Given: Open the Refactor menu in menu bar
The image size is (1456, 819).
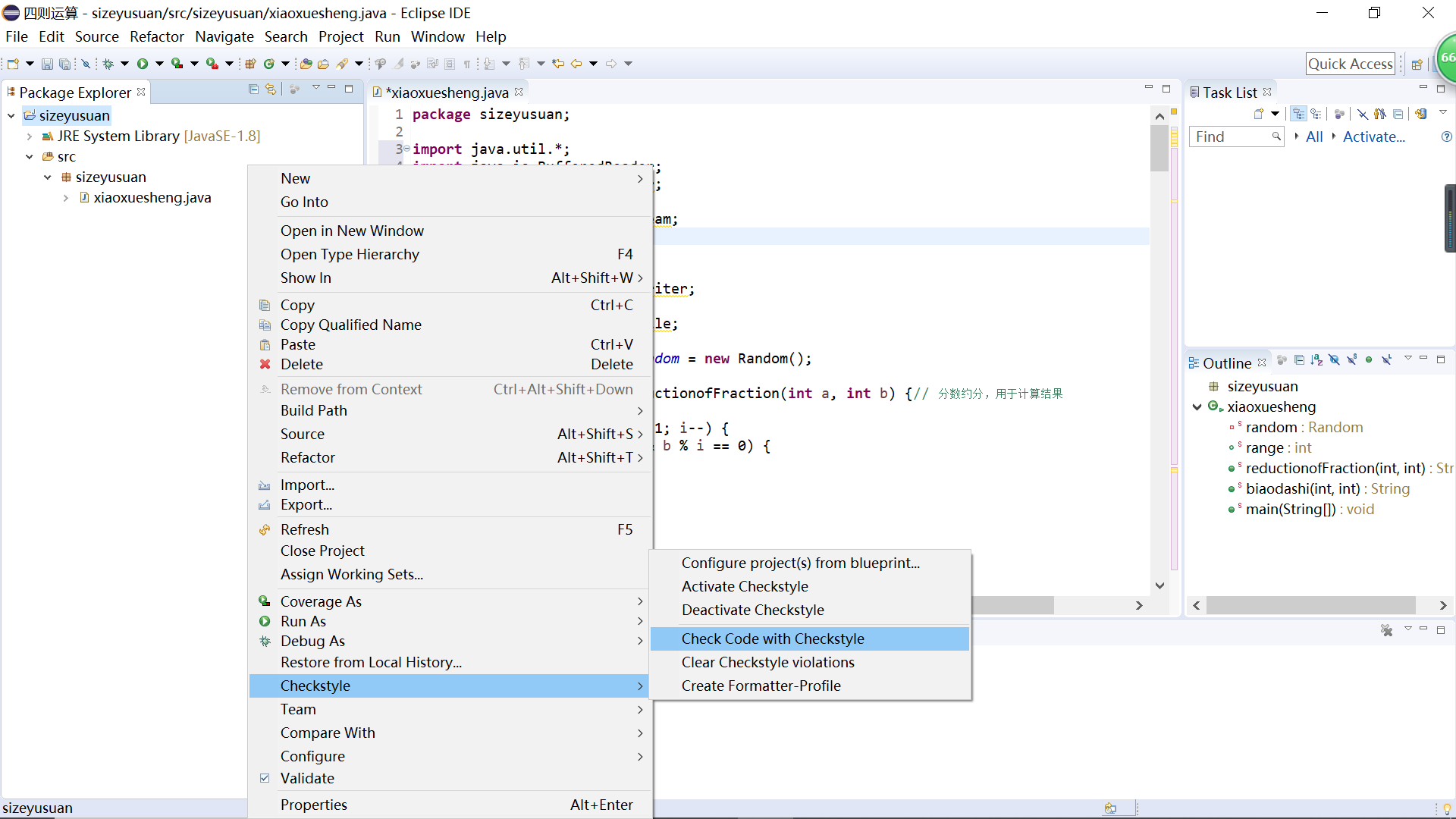Looking at the screenshot, I should click(156, 36).
